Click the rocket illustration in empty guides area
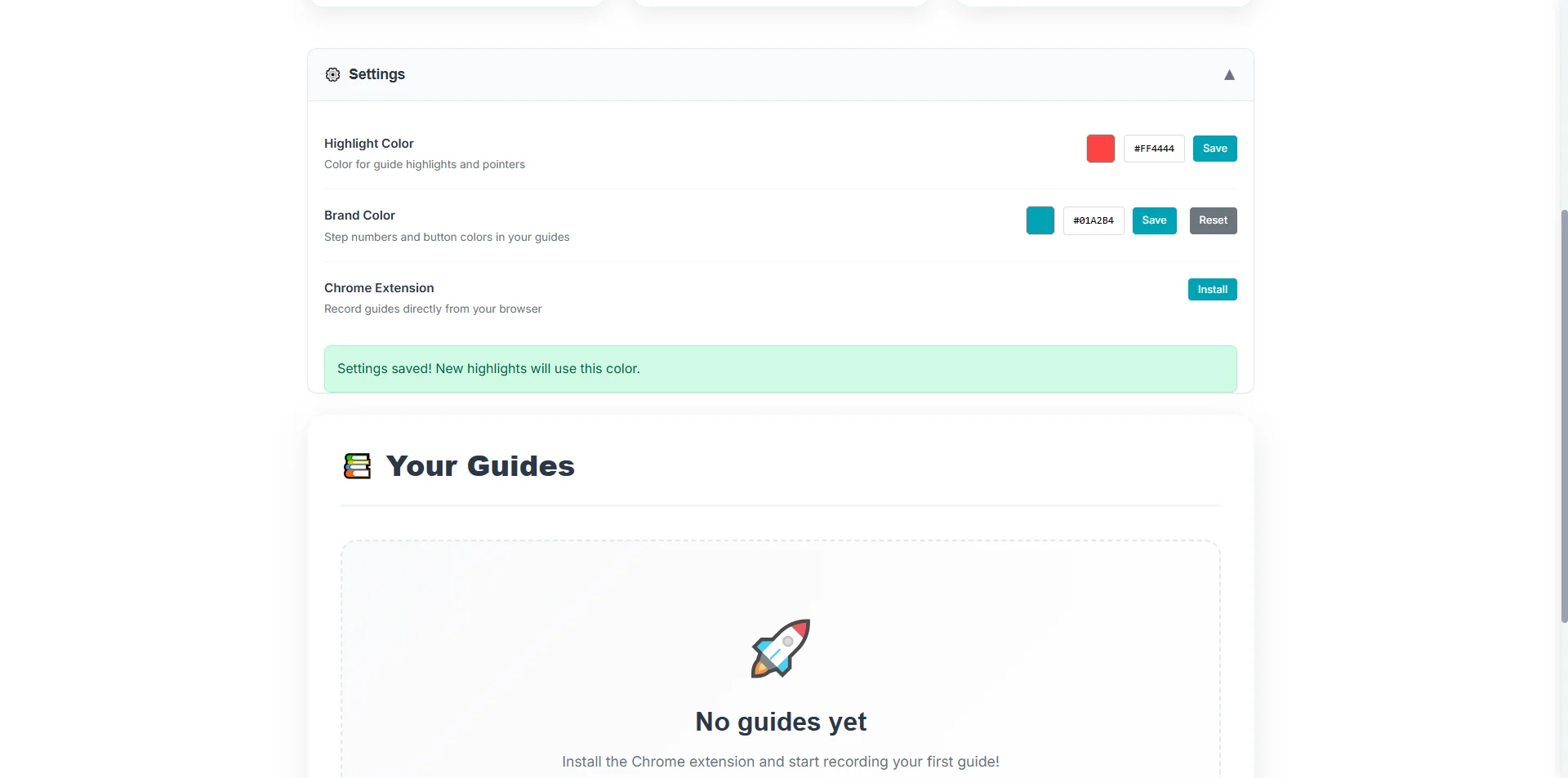This screenshot has height=778, width=1568. (x=779, y=647)
